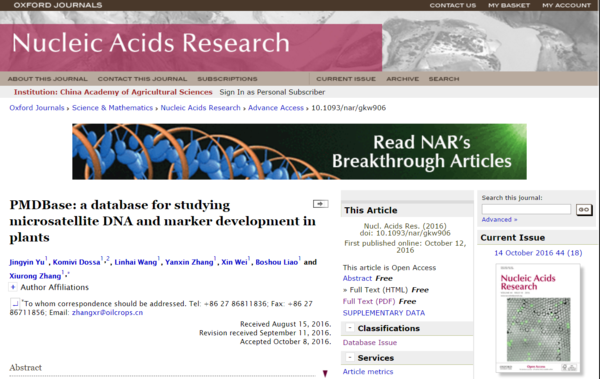600x379 pixels.
Task: Open the Archive menu item
Action: [x=403, y=79]
